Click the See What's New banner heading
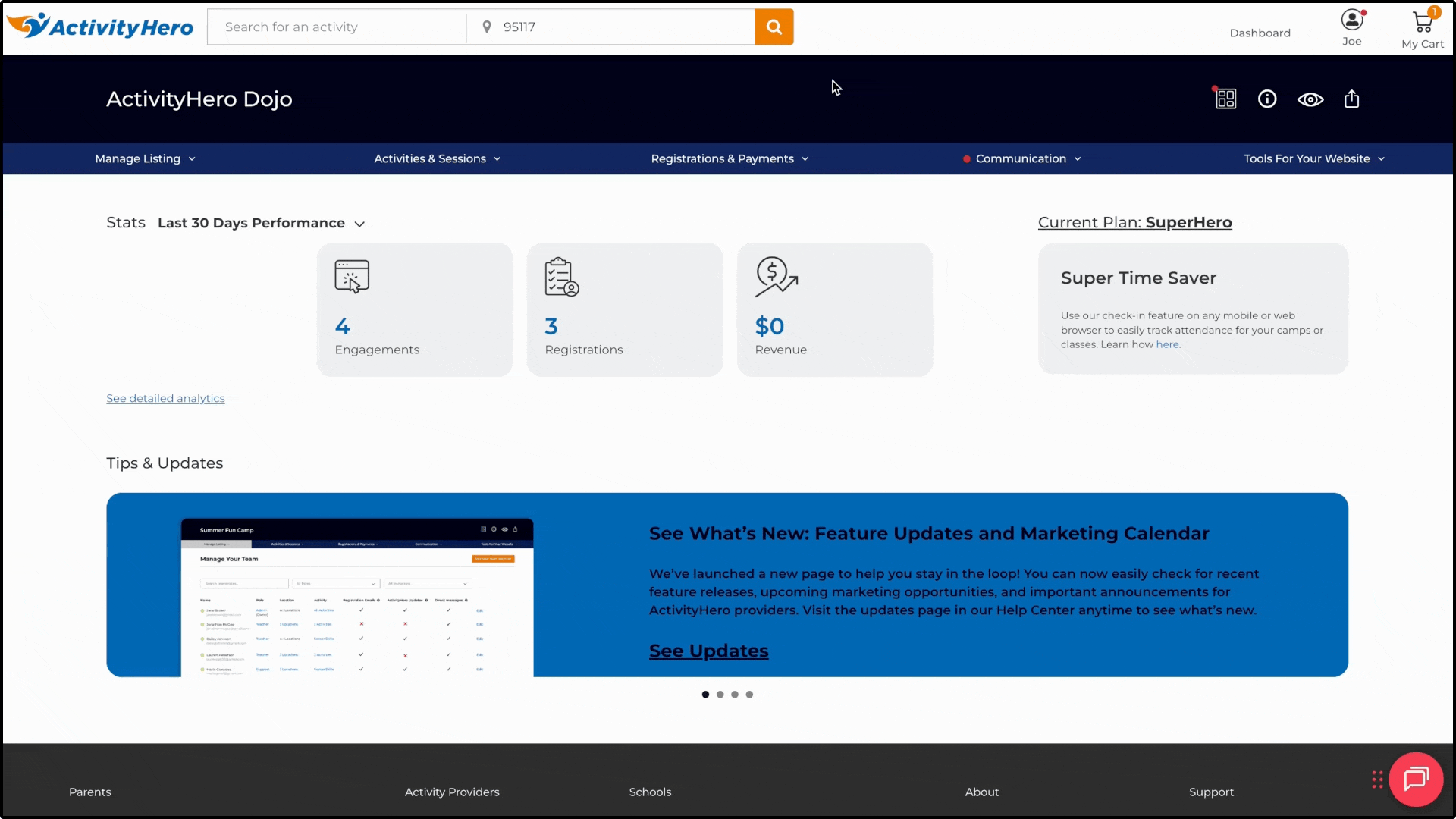This screenshot has width=1456, height=819. point(928,533)
